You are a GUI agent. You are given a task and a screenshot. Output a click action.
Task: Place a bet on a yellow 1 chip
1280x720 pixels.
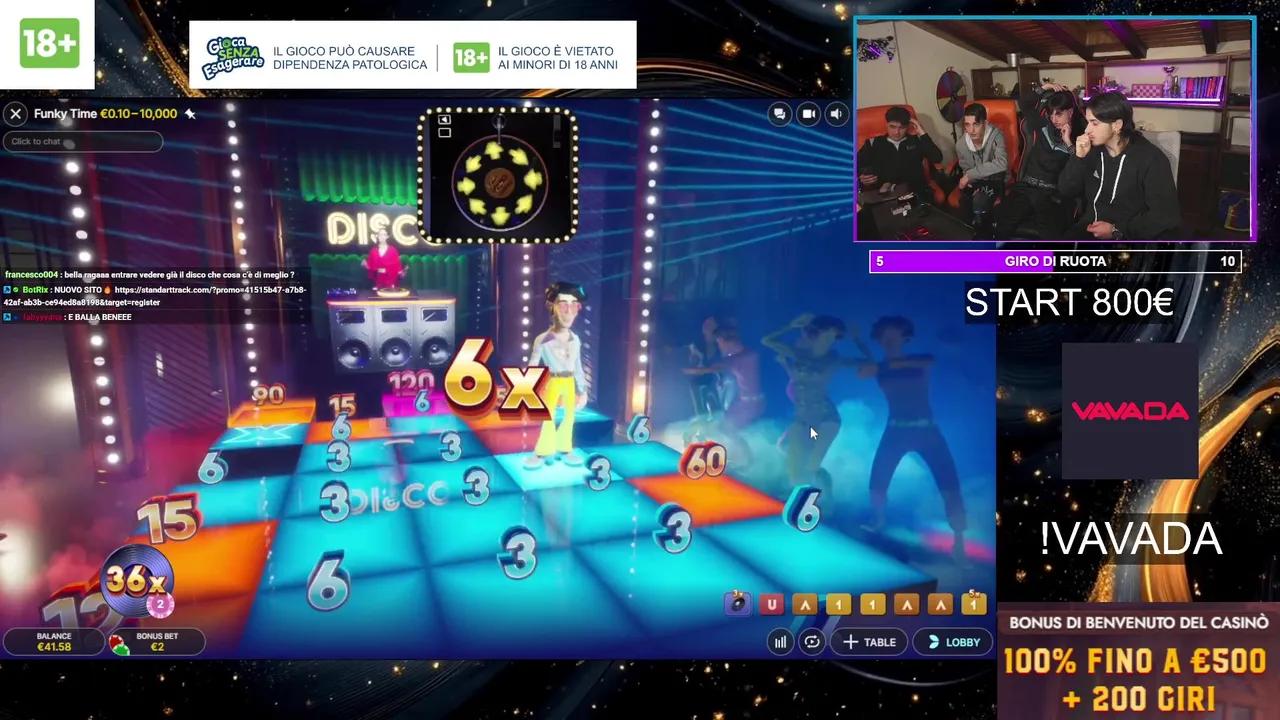pos(837,603)
